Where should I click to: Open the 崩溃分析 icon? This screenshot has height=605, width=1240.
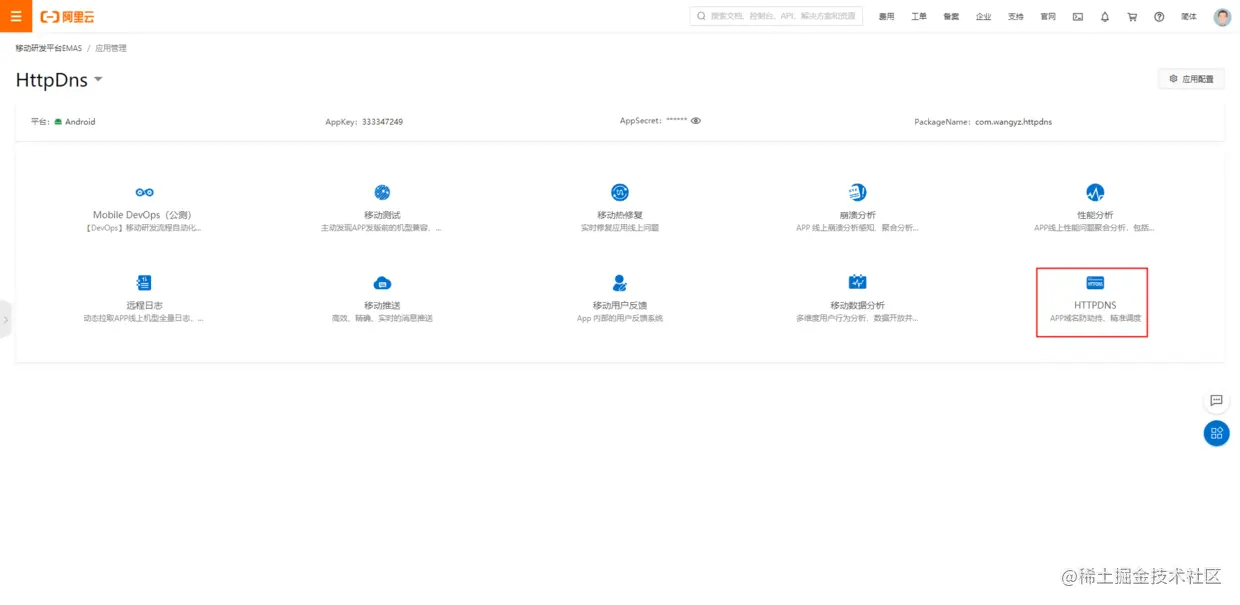(x=857, y=192)
